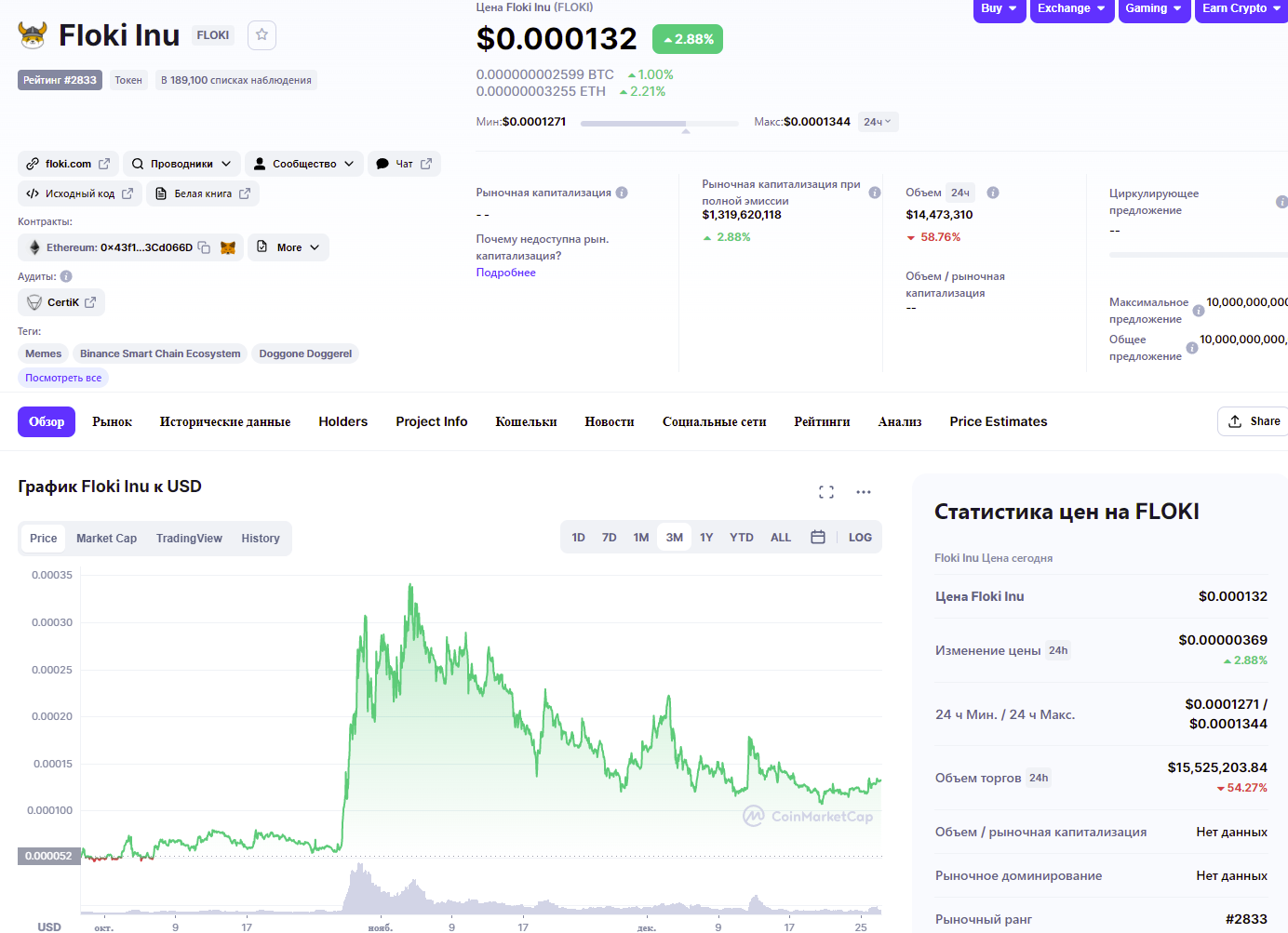Click the external link icon beside Чат
Image resolution: width=1288 pixels, height=933 pixels.
tap(426, 164)
